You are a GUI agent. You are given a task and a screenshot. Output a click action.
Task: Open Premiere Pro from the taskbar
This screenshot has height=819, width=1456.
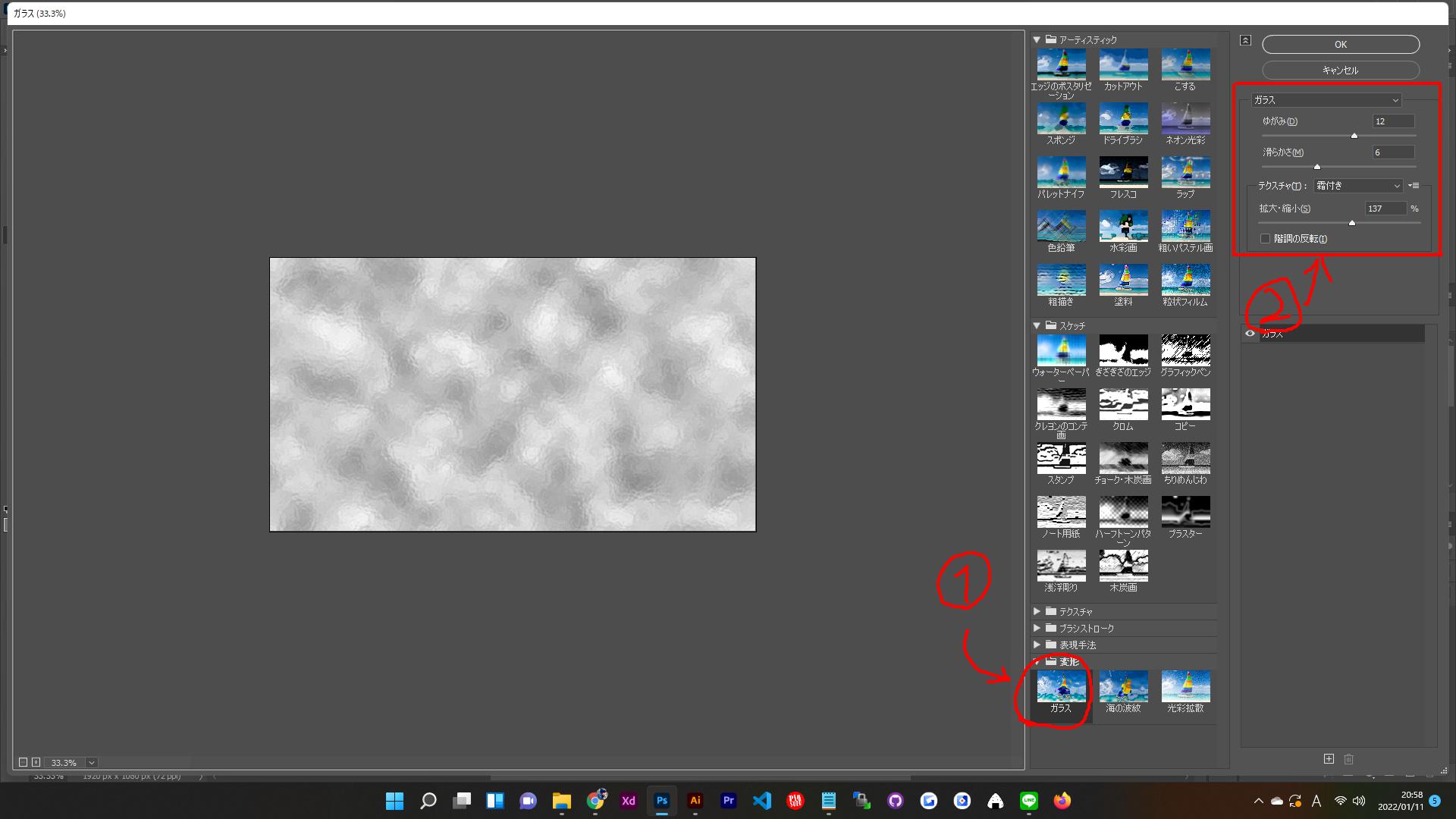728,801
